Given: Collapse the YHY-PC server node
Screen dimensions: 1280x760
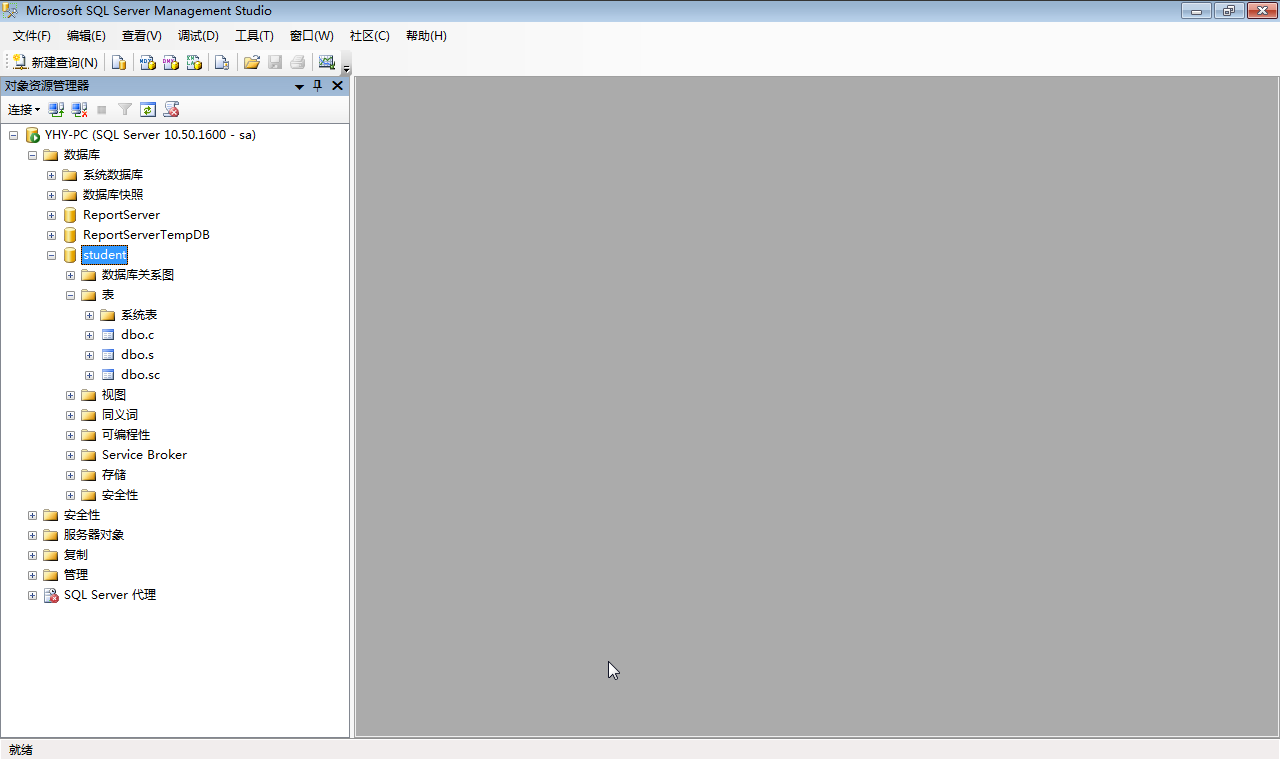Looking at the screenshot, I should point(13,135).
